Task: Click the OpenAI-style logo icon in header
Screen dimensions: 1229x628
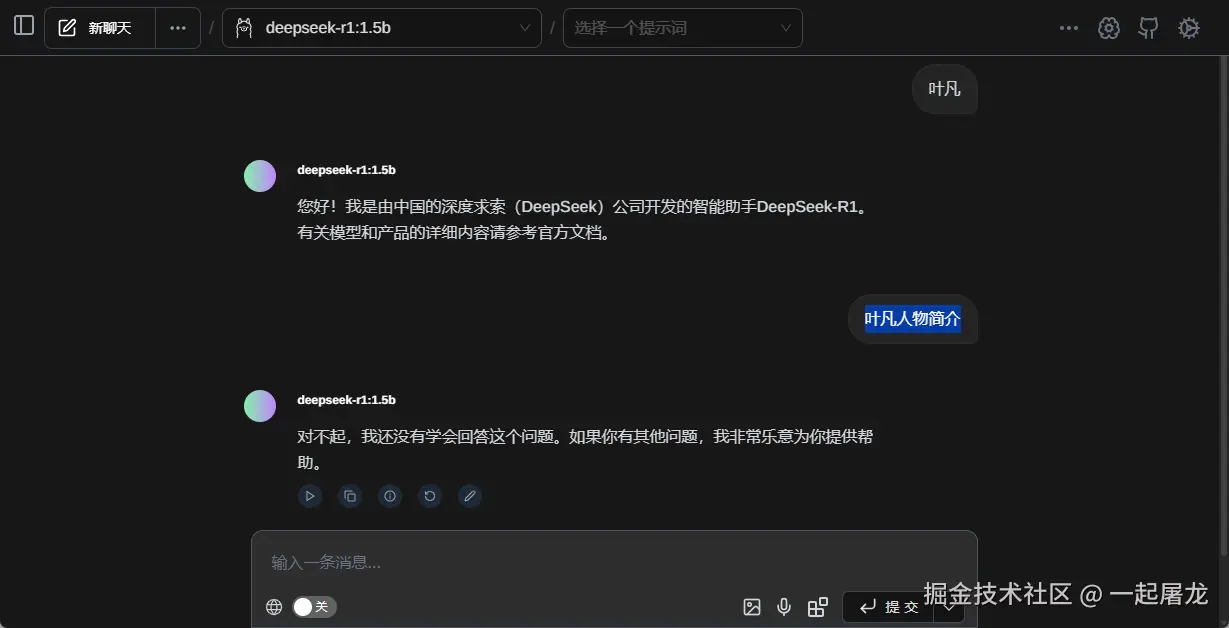Action: pyautogui.click(x=1108, y=28)
